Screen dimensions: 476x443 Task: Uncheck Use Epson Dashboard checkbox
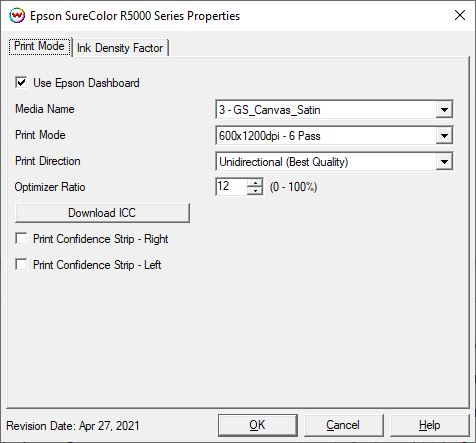(x=21, y=83)
